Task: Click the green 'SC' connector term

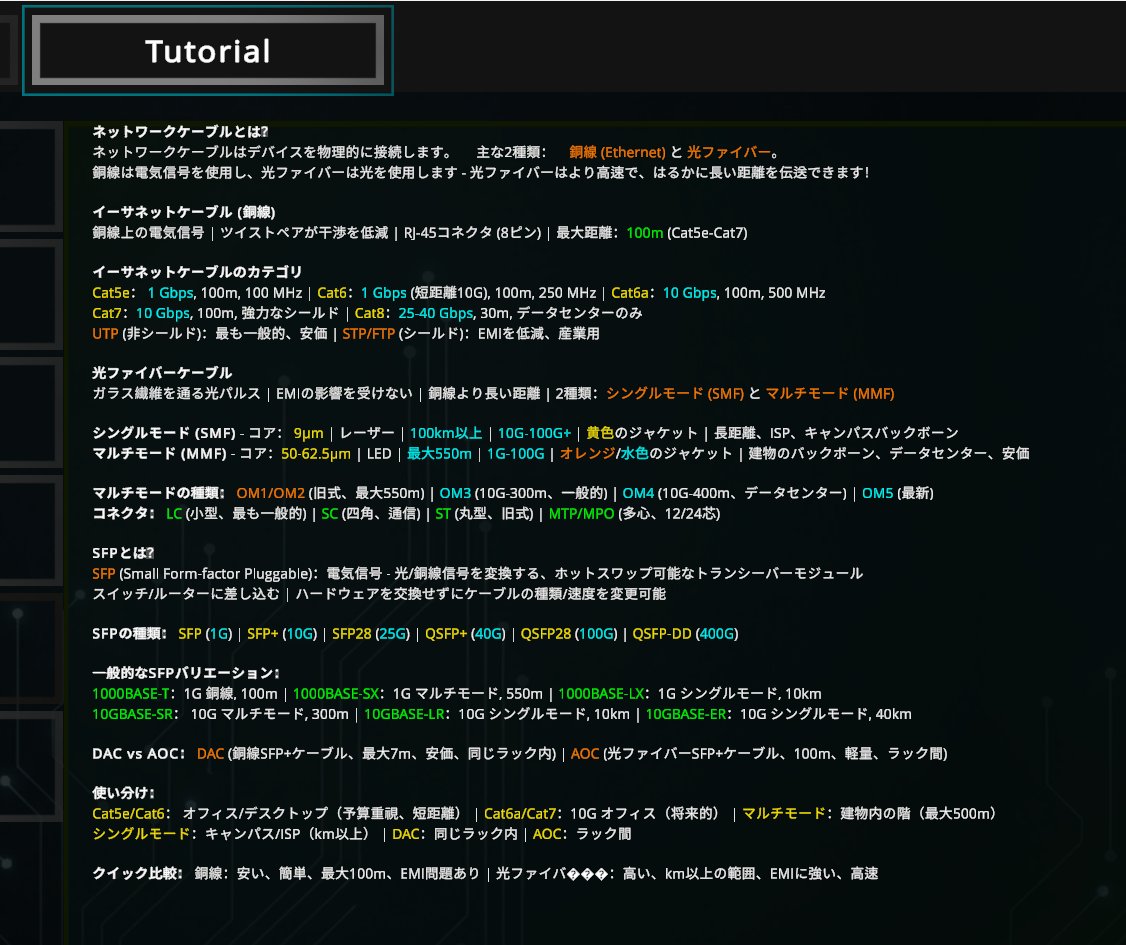Action: click(x=330, y=513)
